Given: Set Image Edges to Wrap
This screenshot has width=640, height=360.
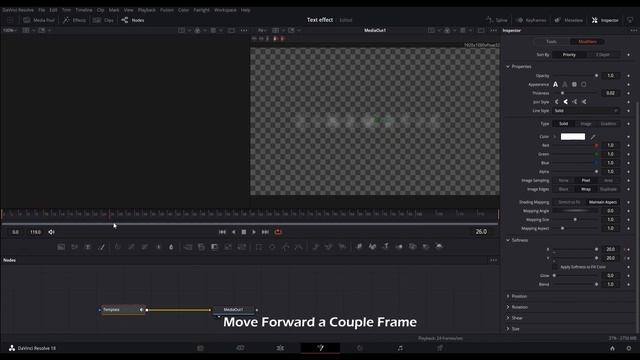Looking at the screenshot, I should 586,189.
